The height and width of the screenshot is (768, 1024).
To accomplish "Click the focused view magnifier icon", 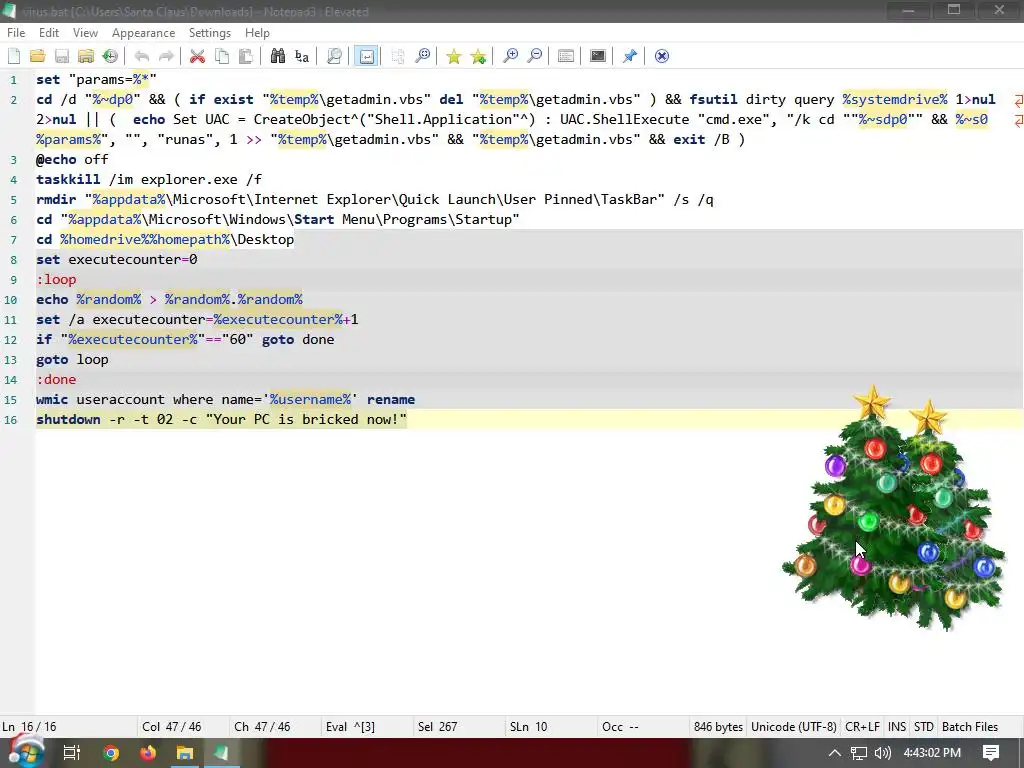I will [423, 56].
